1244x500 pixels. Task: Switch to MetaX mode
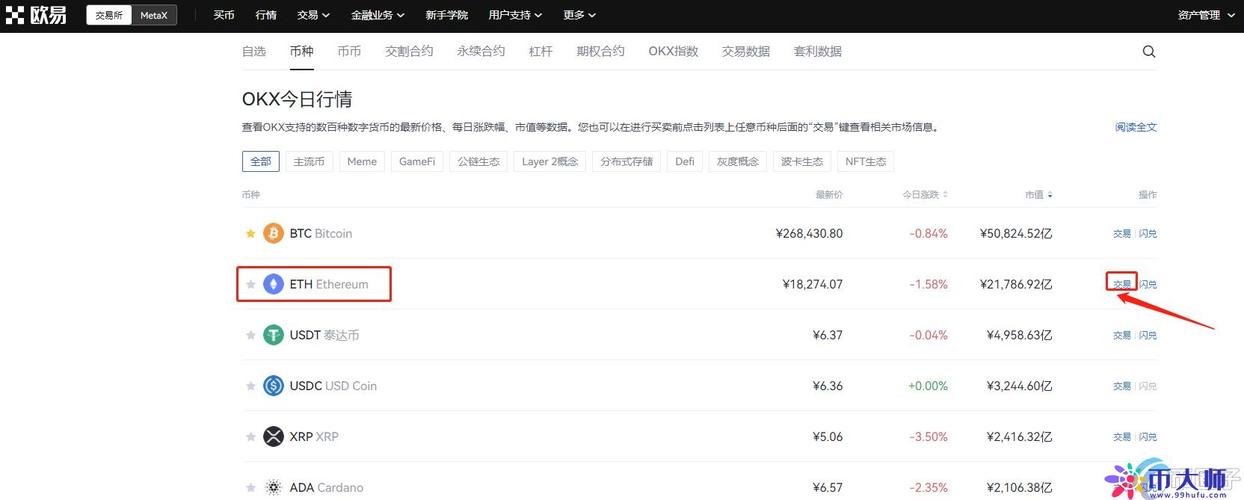pos(154,15)
